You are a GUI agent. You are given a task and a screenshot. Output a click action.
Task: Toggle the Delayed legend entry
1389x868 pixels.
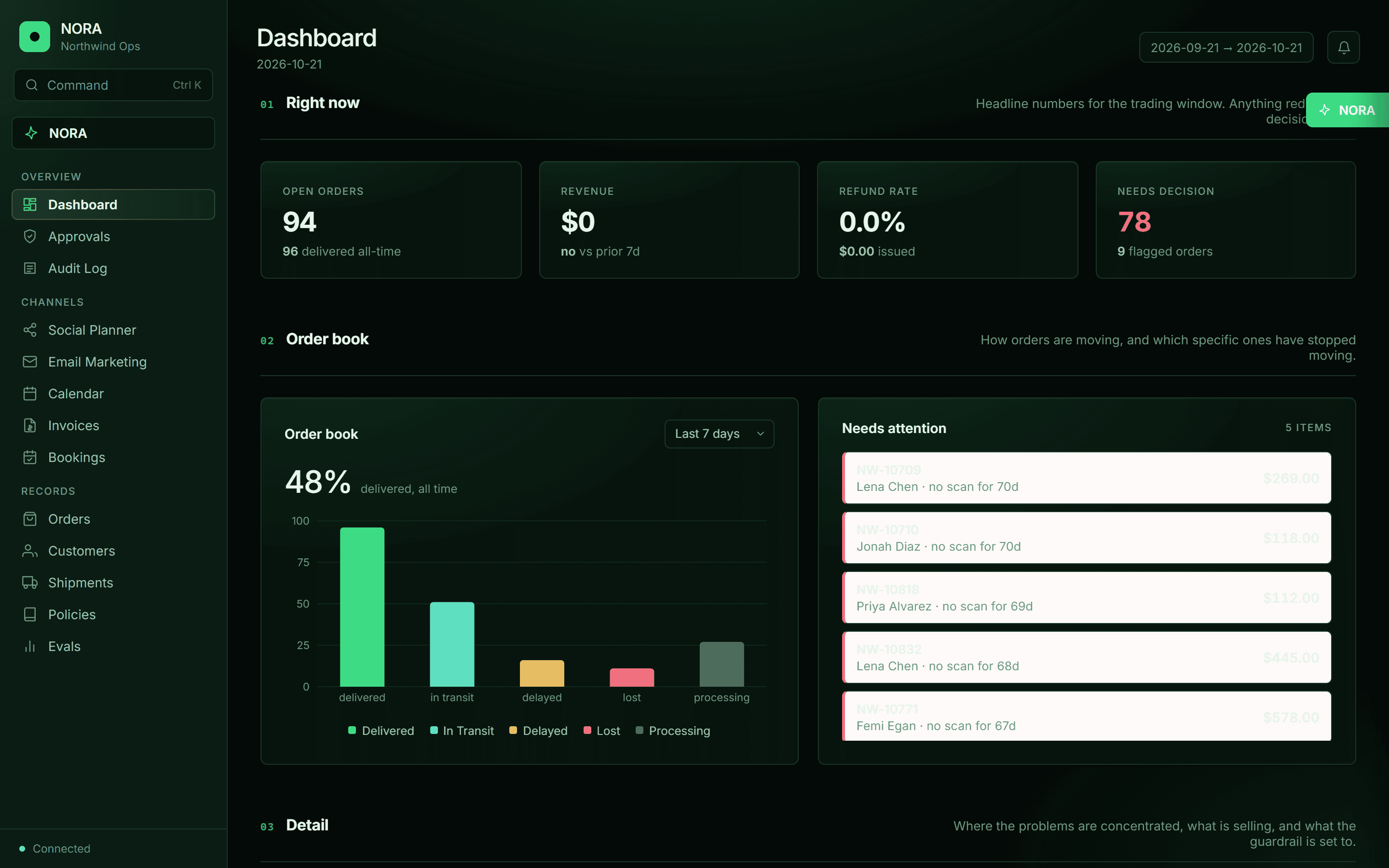(538, 731)
